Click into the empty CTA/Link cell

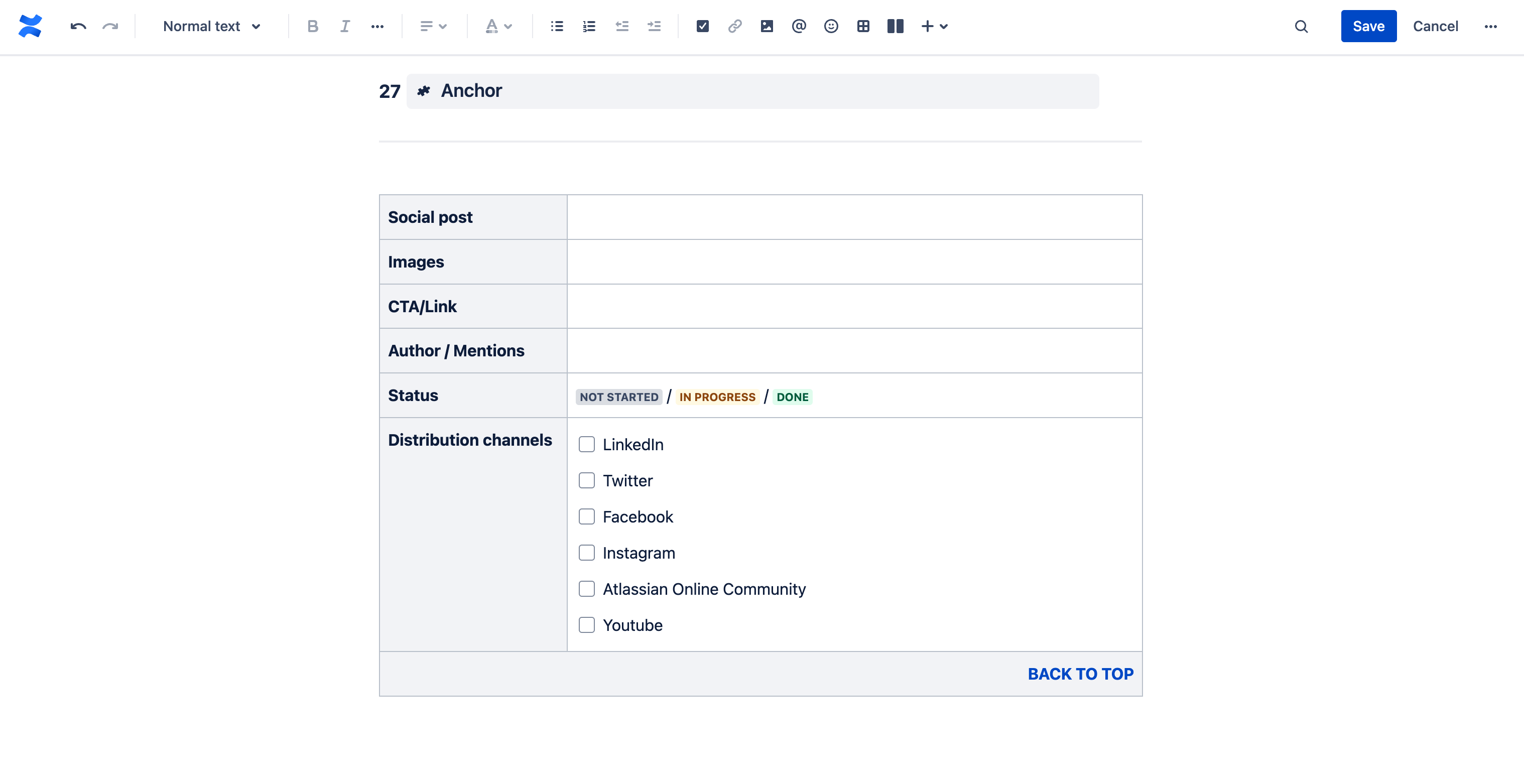click(x=854, y=307)
